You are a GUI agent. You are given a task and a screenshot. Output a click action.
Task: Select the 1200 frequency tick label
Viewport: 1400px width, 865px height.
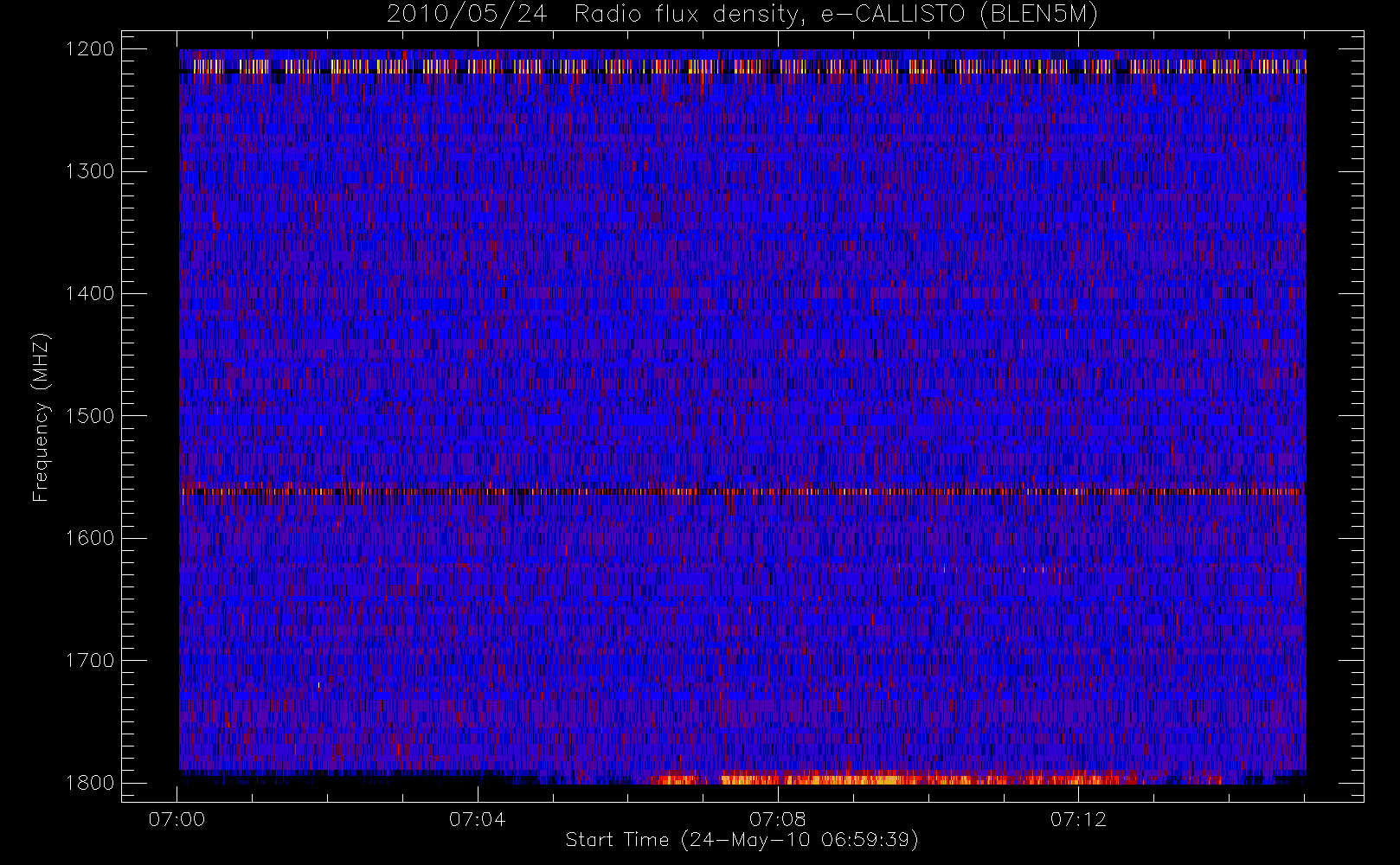[x=90, y=49]
